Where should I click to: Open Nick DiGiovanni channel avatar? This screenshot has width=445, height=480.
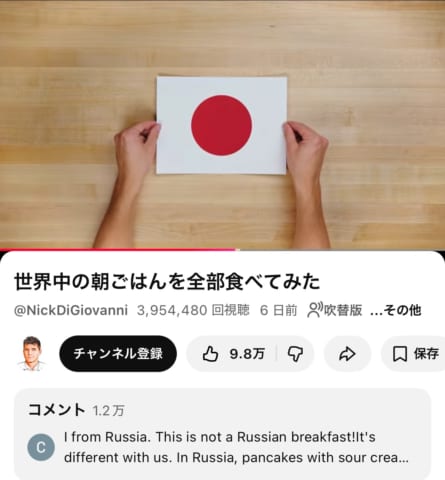coord(32,353)
